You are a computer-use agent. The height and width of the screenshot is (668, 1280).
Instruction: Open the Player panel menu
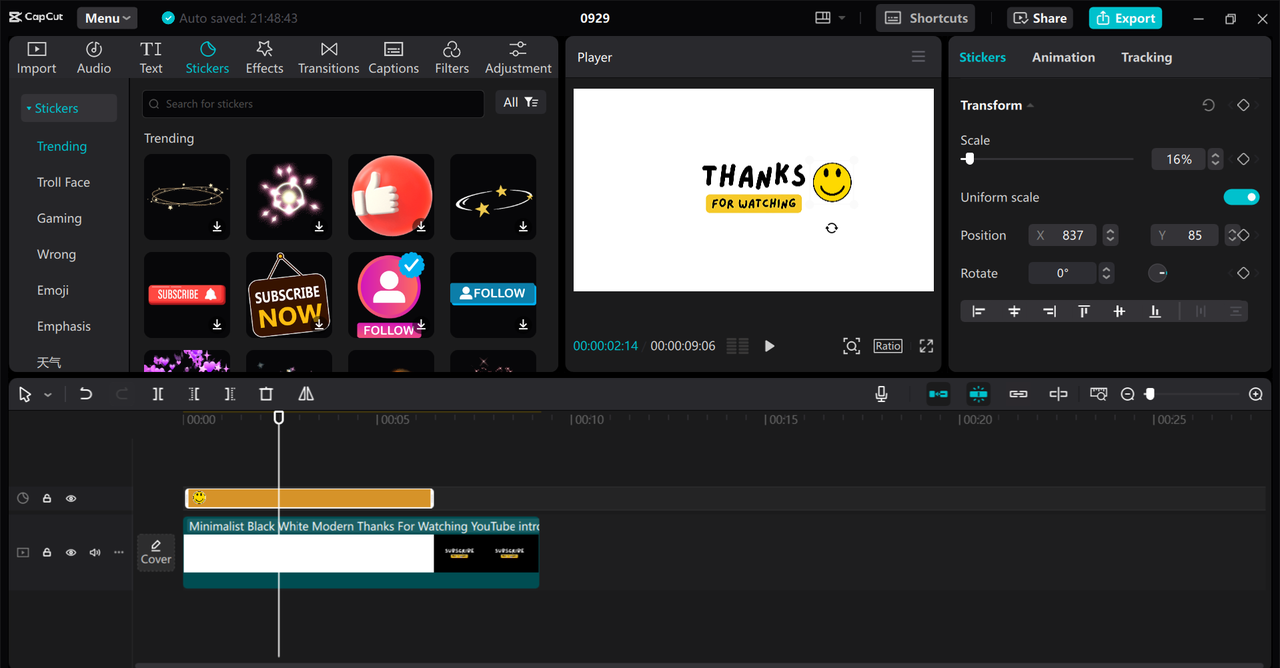pyautogui.click(x=918, y=57)
